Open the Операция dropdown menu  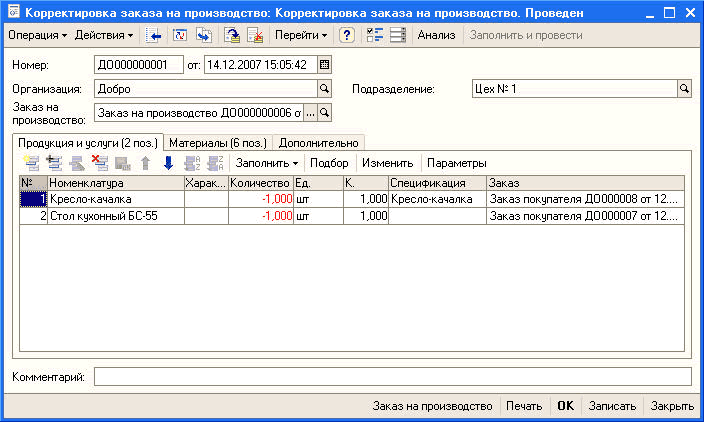[x=37, y=35]
